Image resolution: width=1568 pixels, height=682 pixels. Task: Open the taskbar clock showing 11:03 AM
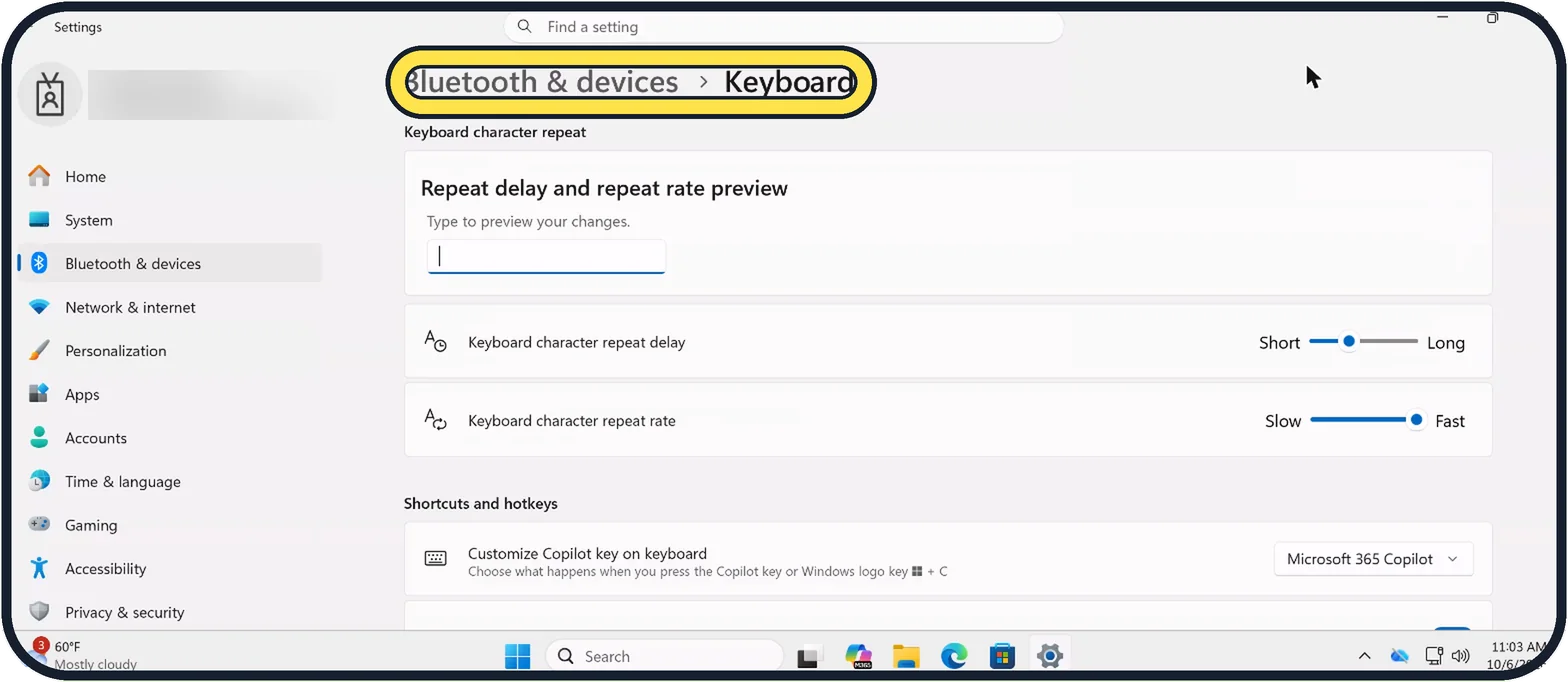[x=1518, y=655]
